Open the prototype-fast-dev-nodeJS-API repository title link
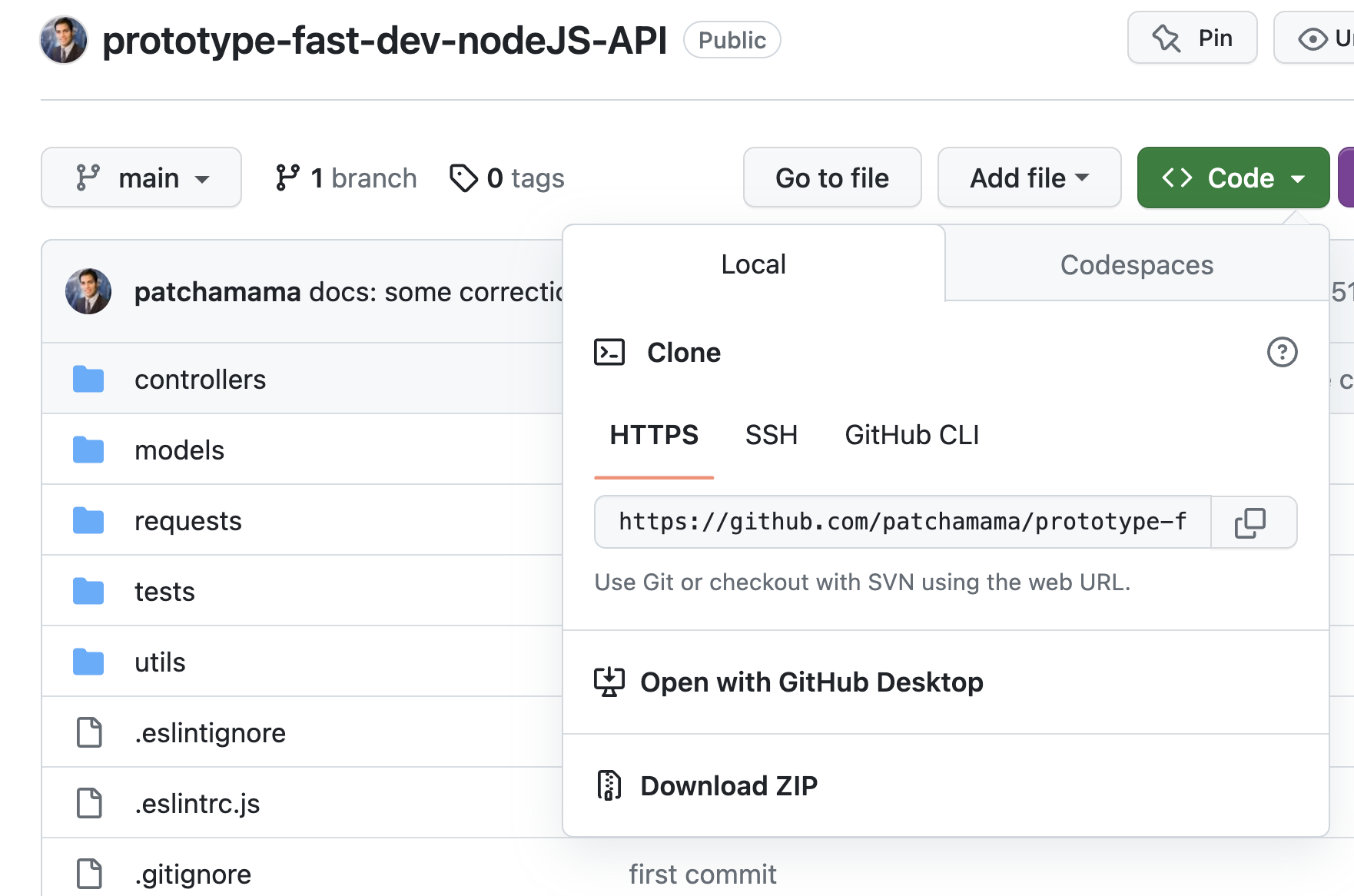This screenshot has height=896, width=1354. point(384,40)
